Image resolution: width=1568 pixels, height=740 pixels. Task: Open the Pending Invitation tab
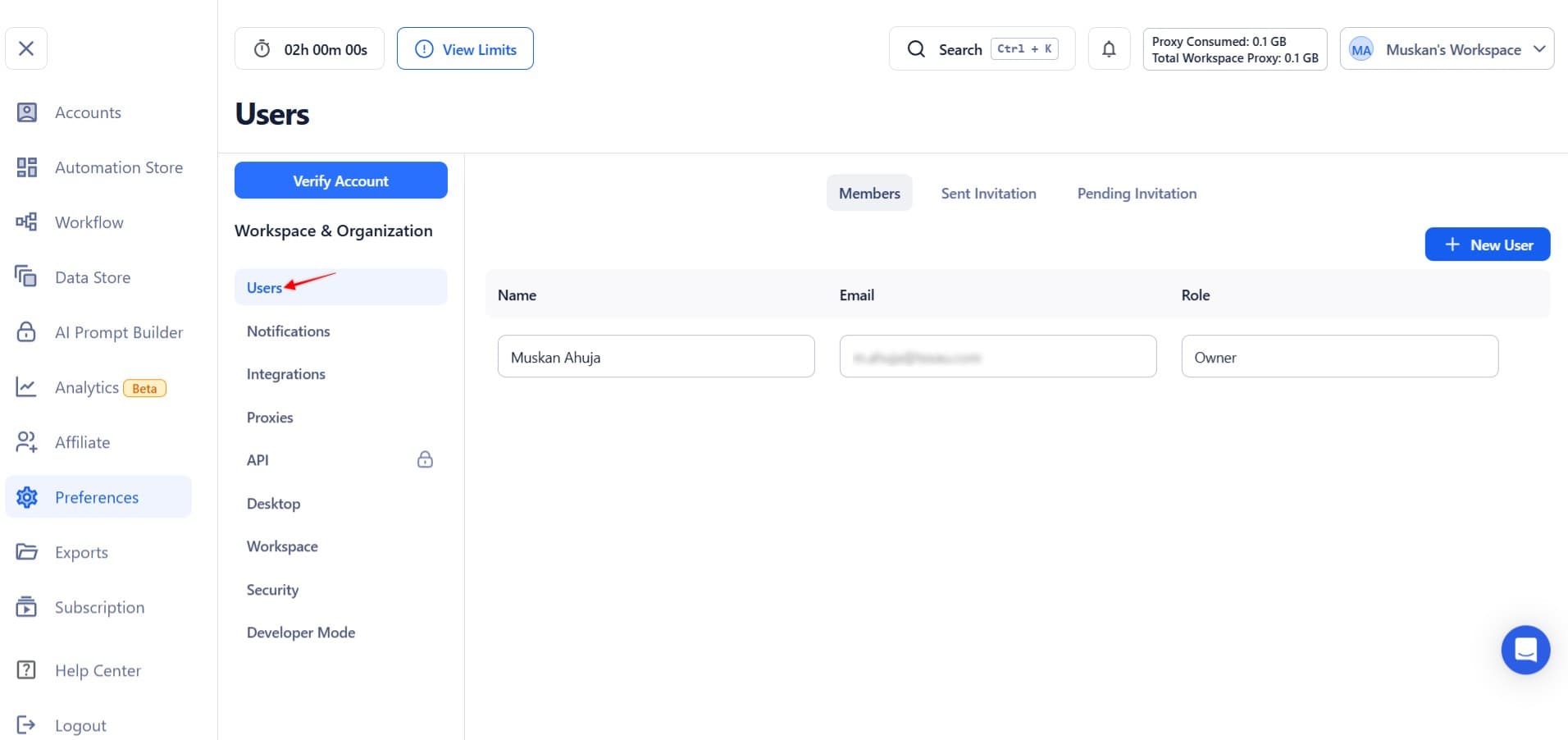click(1136, 193)
